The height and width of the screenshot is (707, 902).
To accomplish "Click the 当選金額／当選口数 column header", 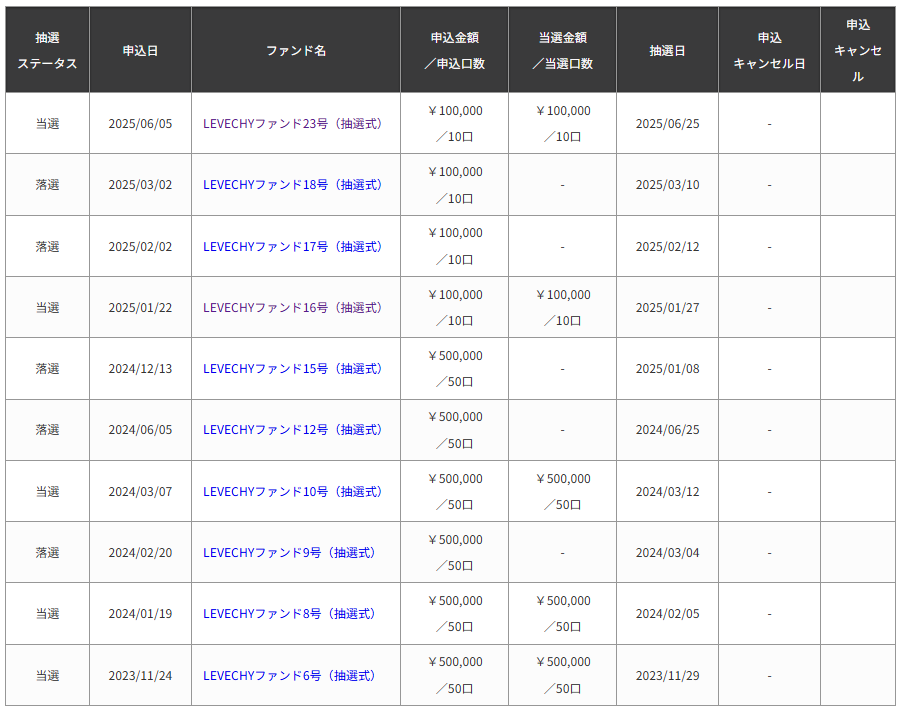I will [563, 50].
